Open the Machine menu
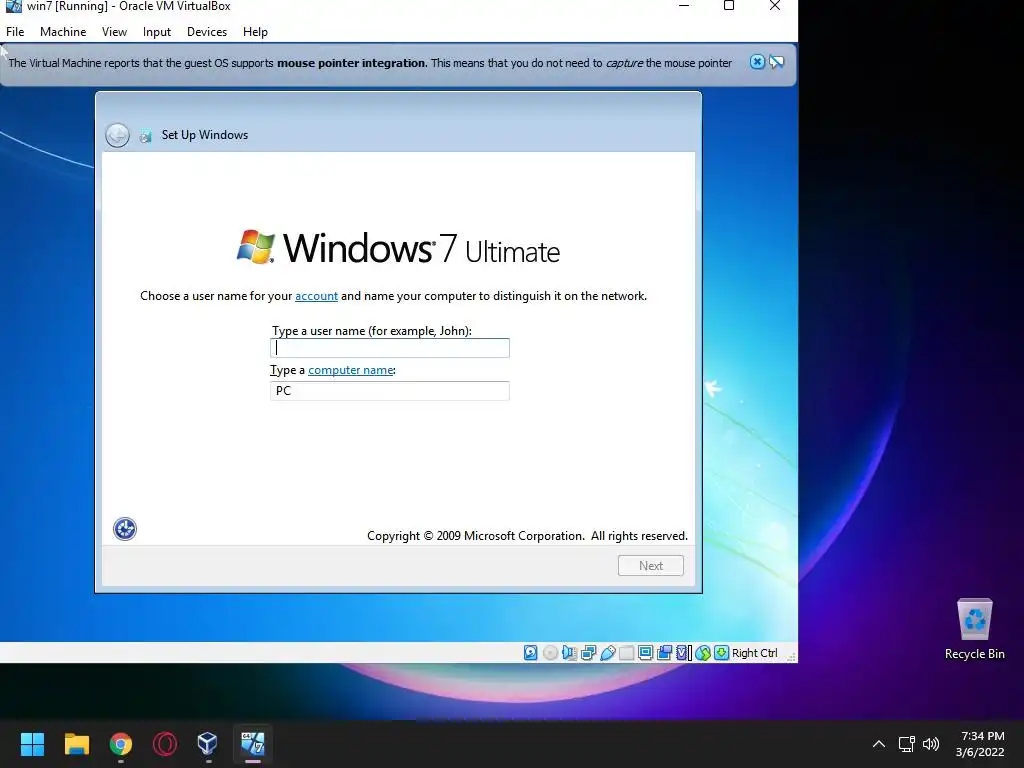The height and width of the screenshot is (768, 1024). point(63,31)
